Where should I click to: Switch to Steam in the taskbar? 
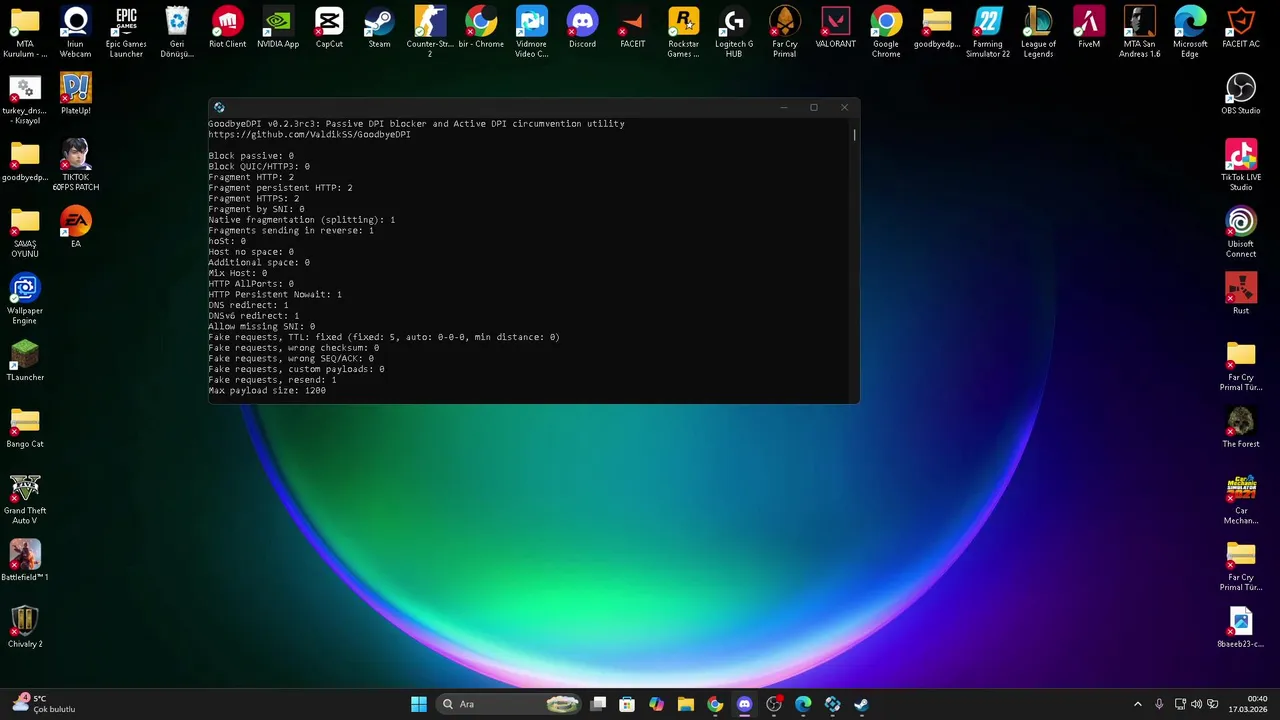pyautogui.click(x=861, y=704)
